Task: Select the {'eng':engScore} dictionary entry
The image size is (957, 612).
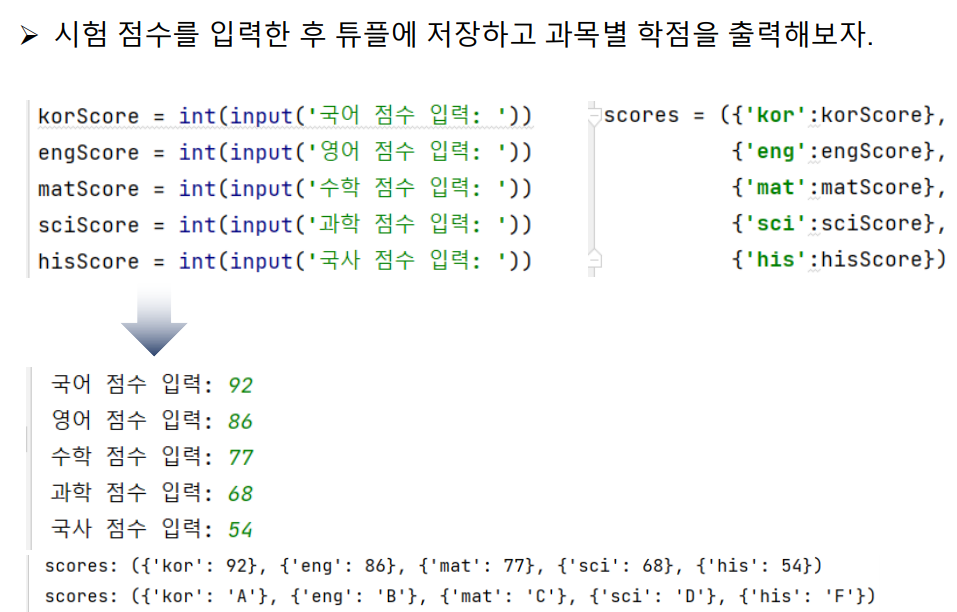Action: tap(838, 151)
